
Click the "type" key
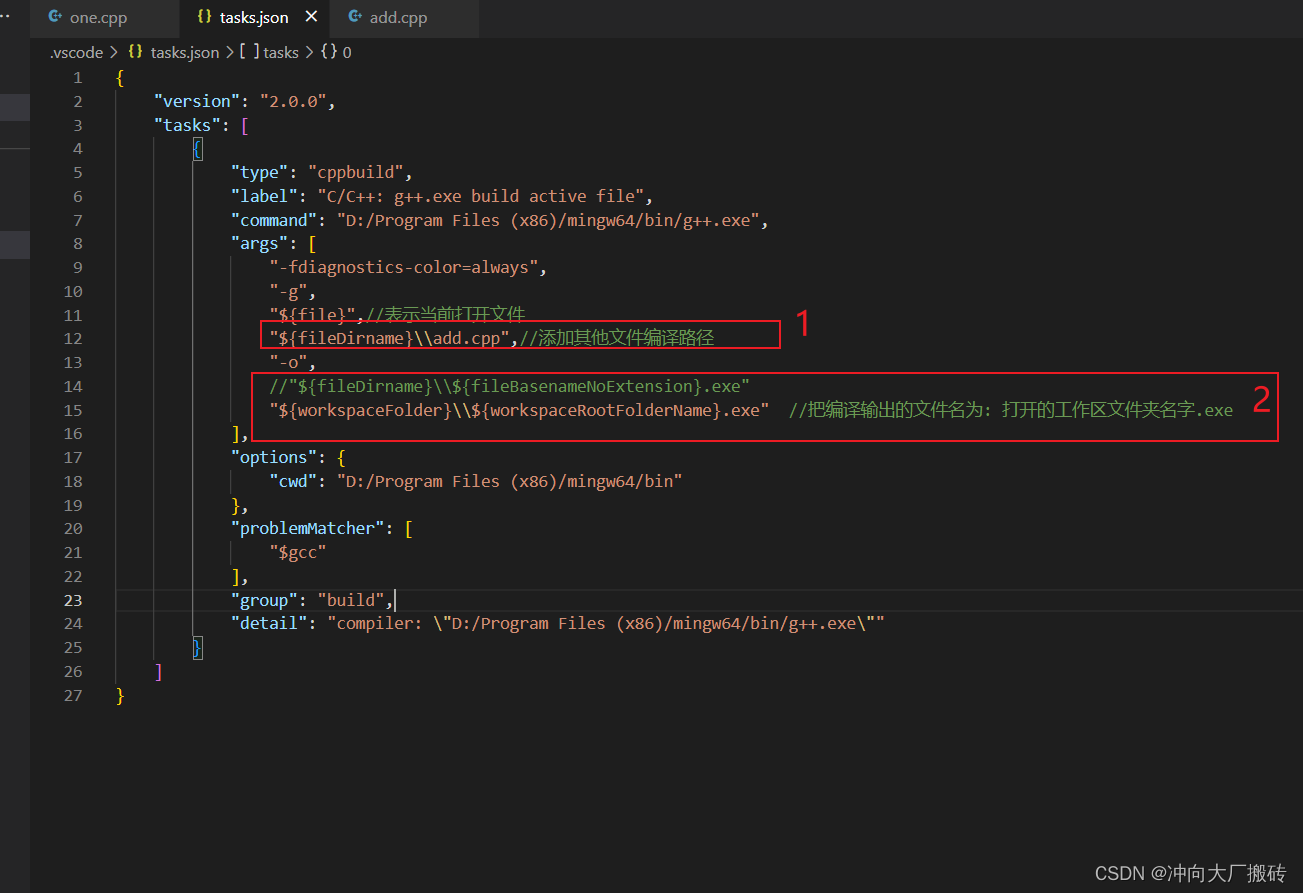coord(260,172)
